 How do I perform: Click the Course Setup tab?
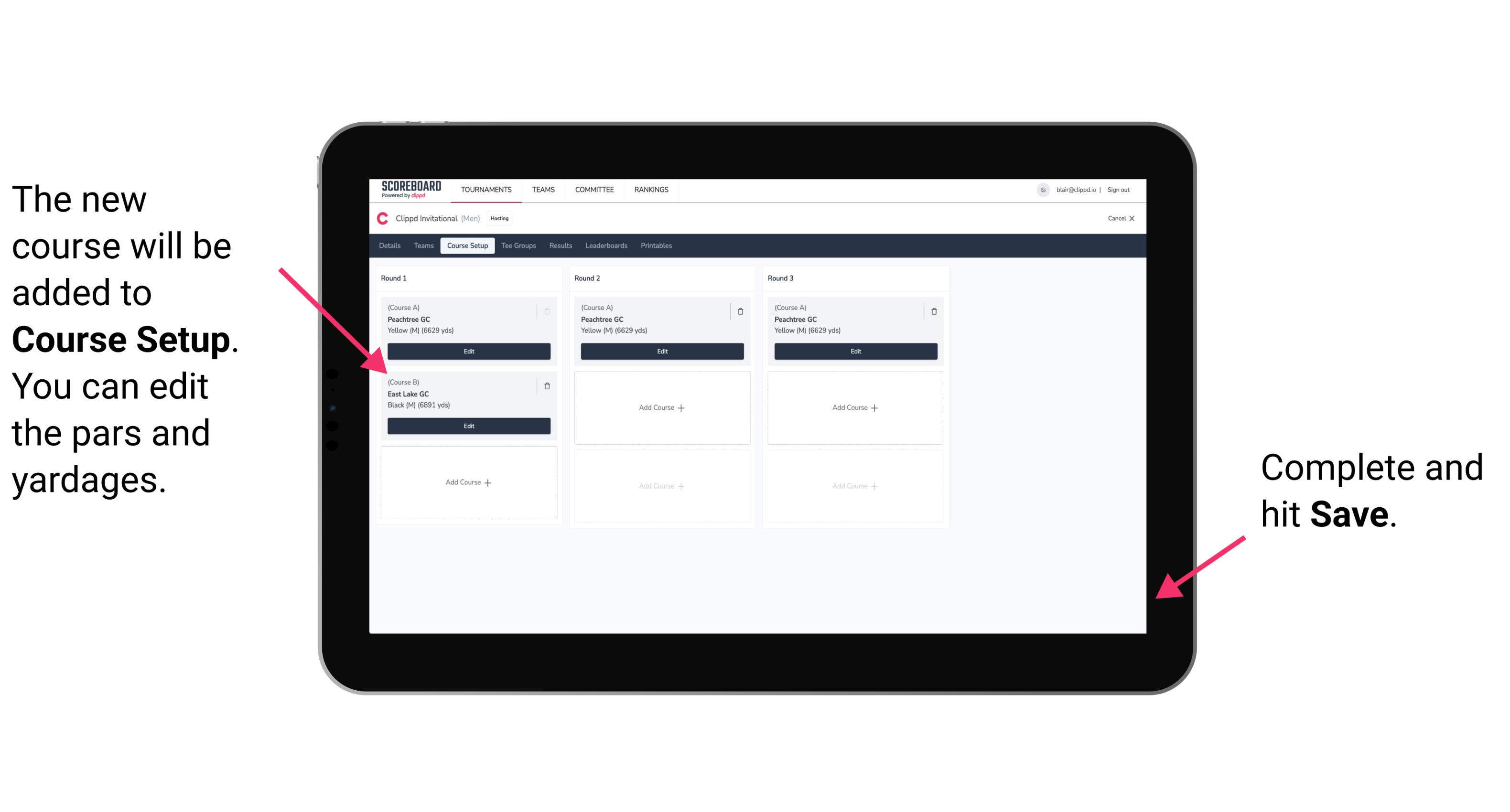[x=467, y=245]
